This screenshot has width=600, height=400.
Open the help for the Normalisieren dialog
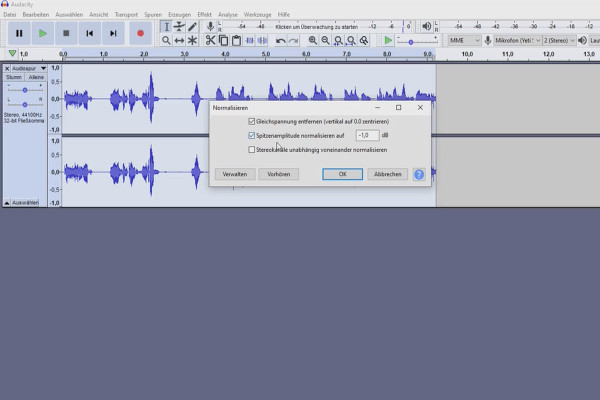[419, 174]
